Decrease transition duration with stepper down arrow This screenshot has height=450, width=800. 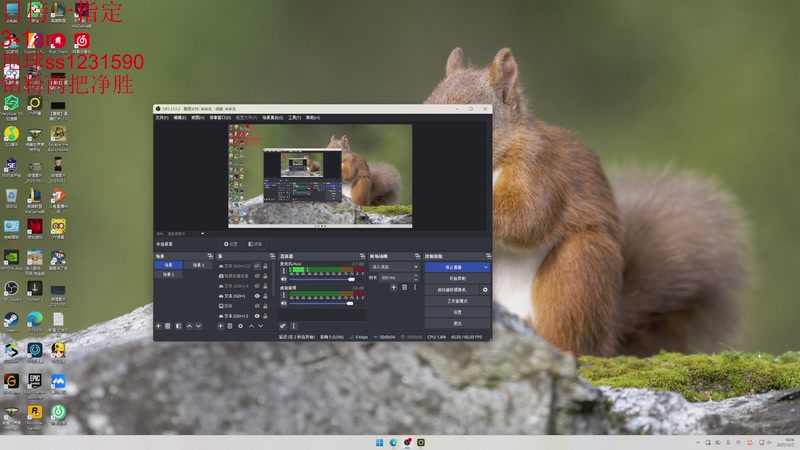click(x=416, y=280)
